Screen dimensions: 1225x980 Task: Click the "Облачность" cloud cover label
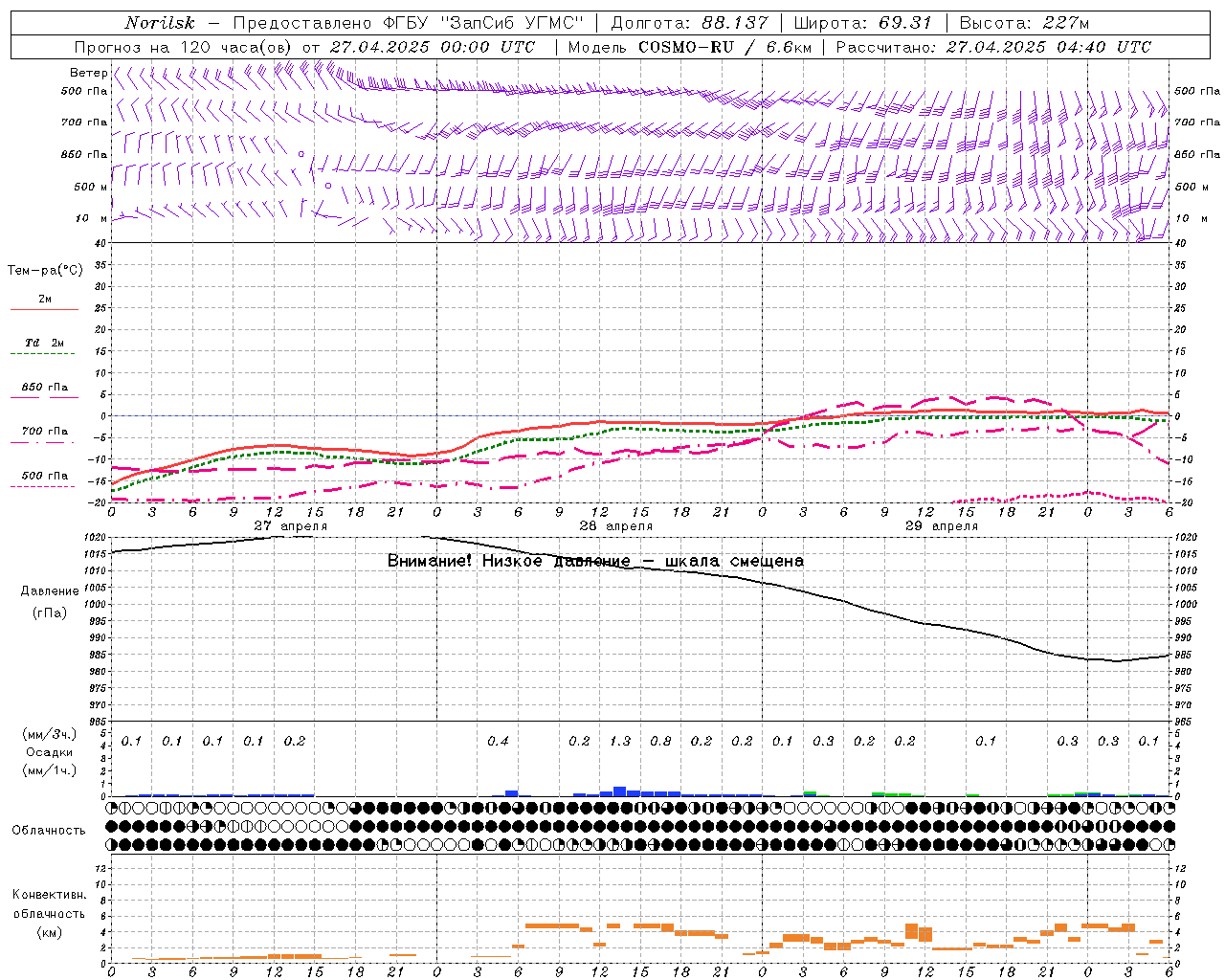click(49, 830)
